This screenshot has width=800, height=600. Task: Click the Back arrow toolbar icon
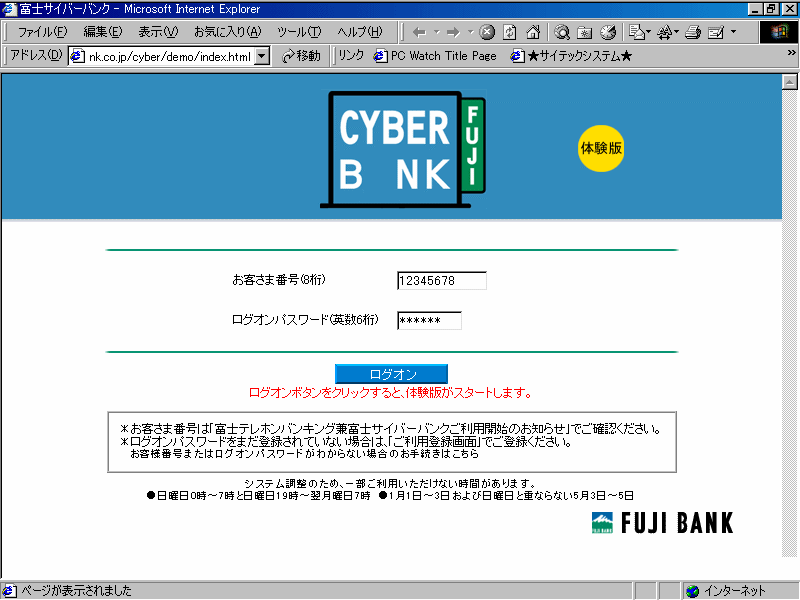pos(419,33)
